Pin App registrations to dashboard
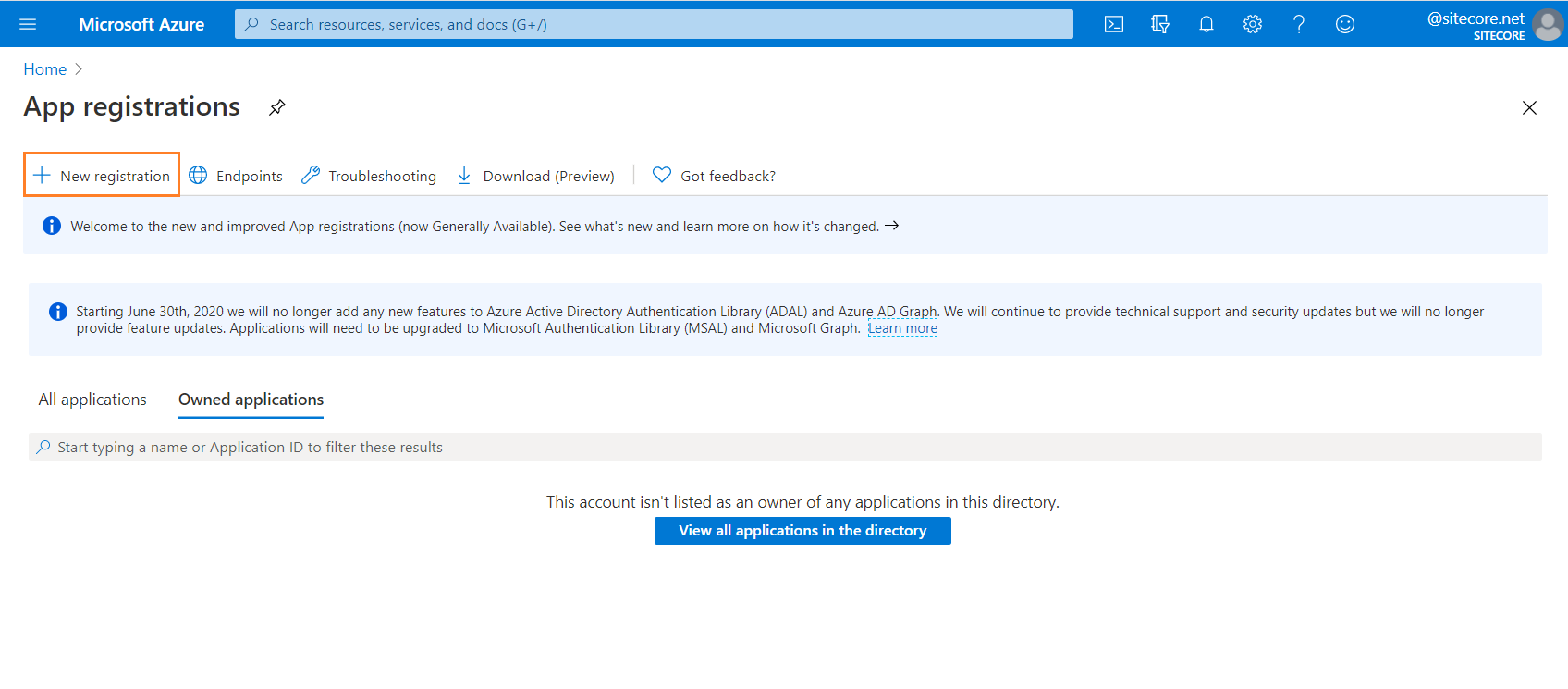The width and height of the screenshot is (1568, 689). [277, 107]
